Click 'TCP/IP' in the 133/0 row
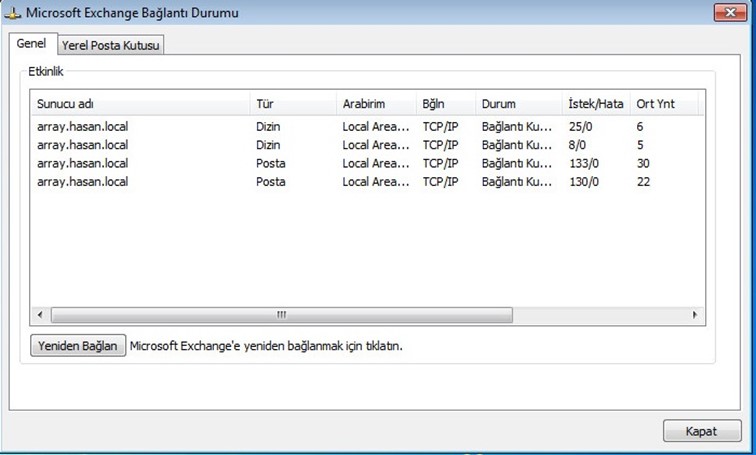756x455 pixels. coord(440,163)
